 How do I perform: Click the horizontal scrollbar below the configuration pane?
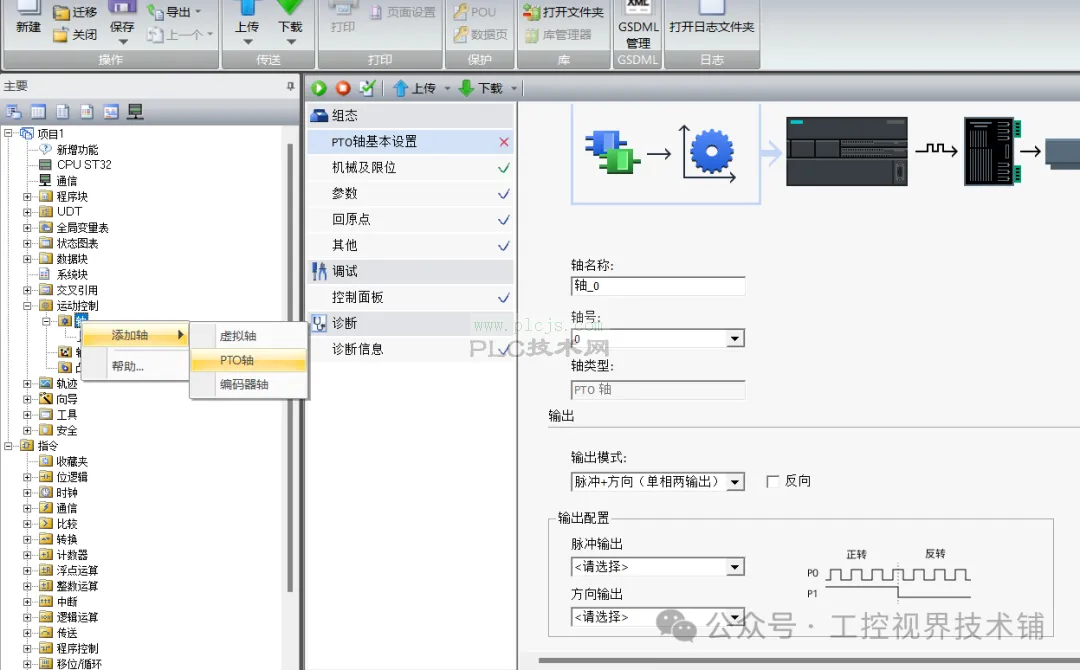click(x=809, y=660)
